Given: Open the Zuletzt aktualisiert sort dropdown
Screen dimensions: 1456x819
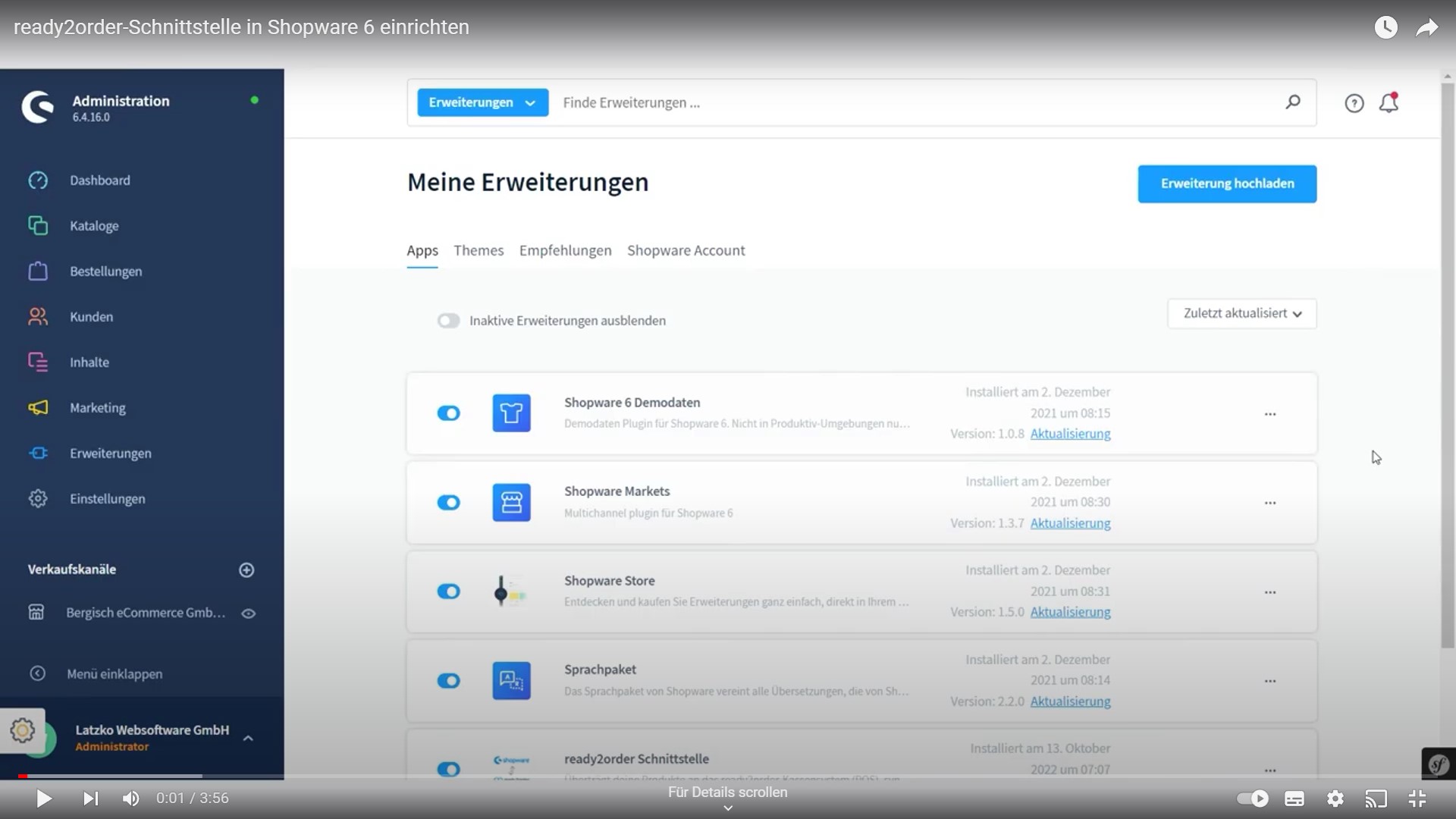Looking at the screenshot, I should click(1241, 314).
